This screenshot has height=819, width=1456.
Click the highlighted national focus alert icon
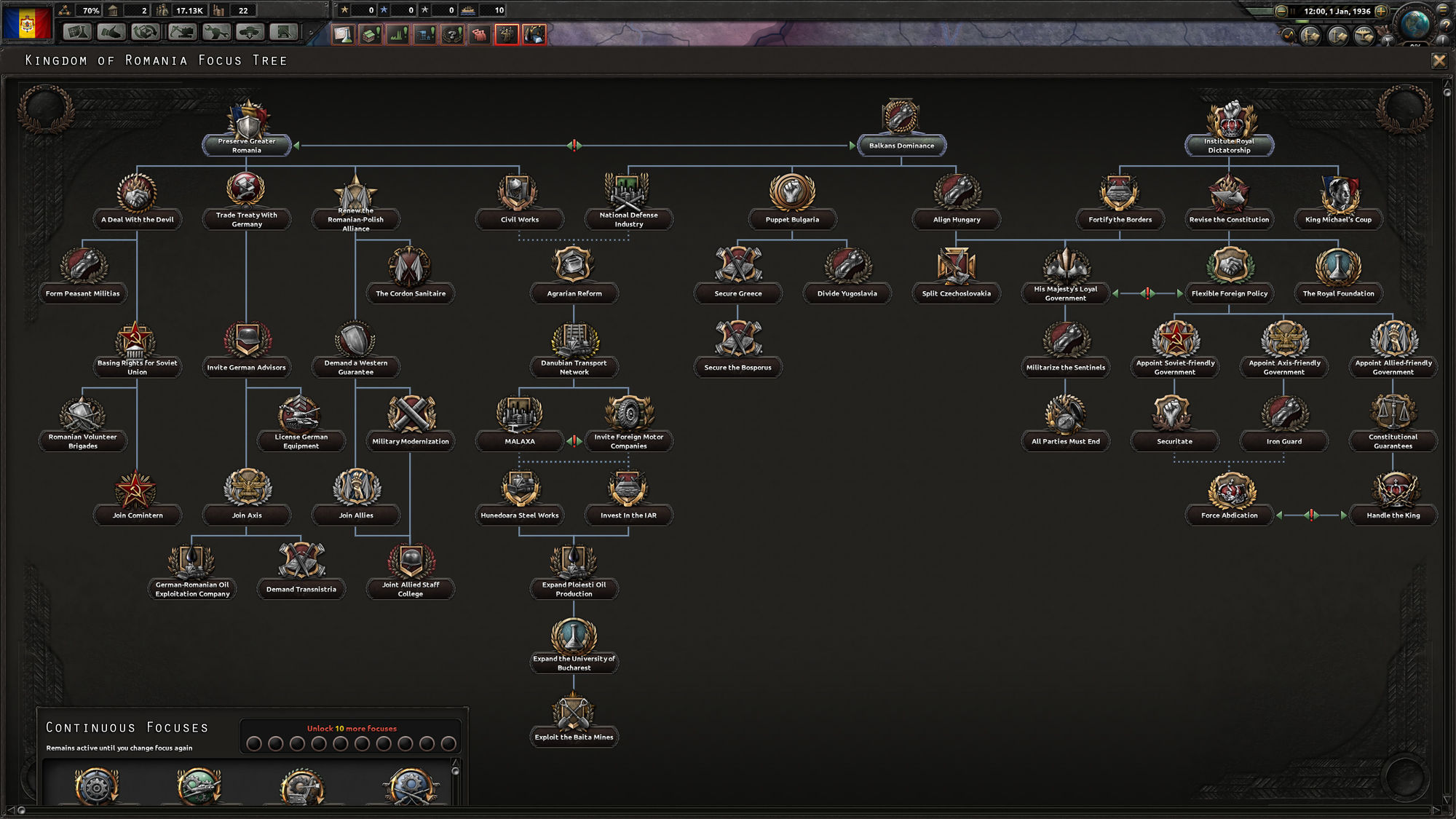click(x=505, y=31)
